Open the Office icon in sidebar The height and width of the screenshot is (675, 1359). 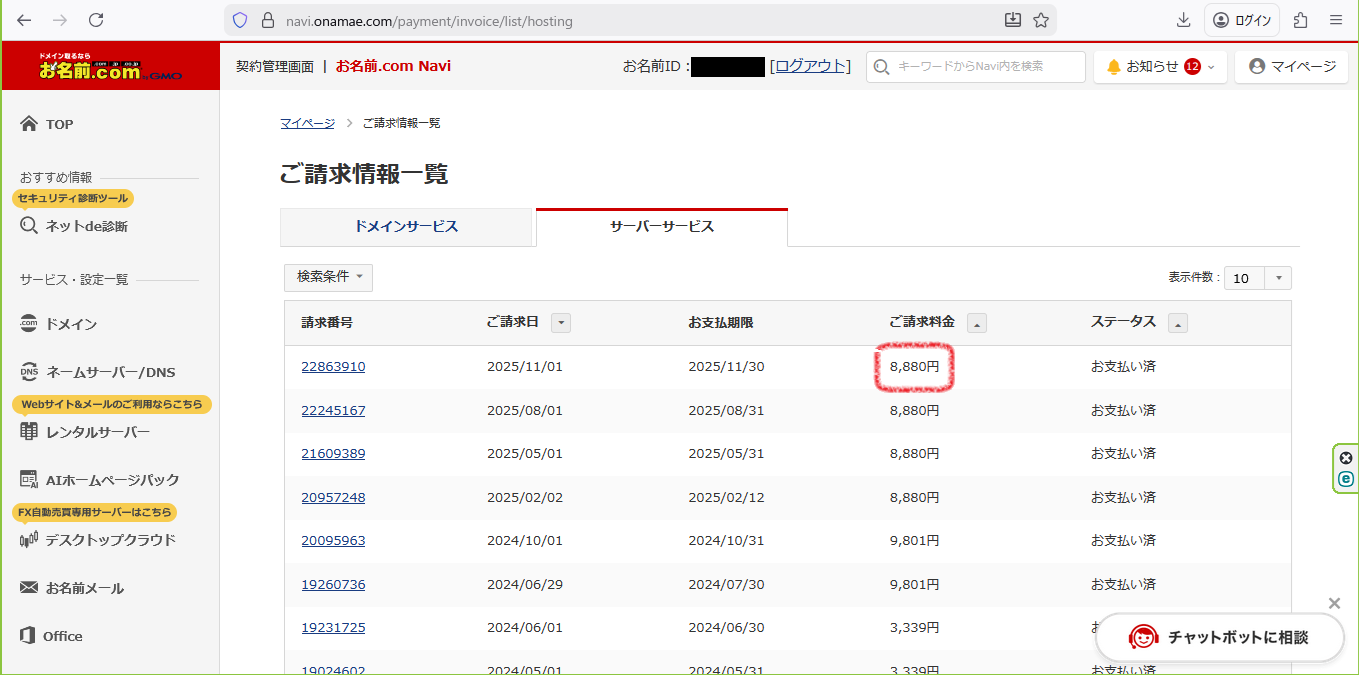(x=29, y=636)
